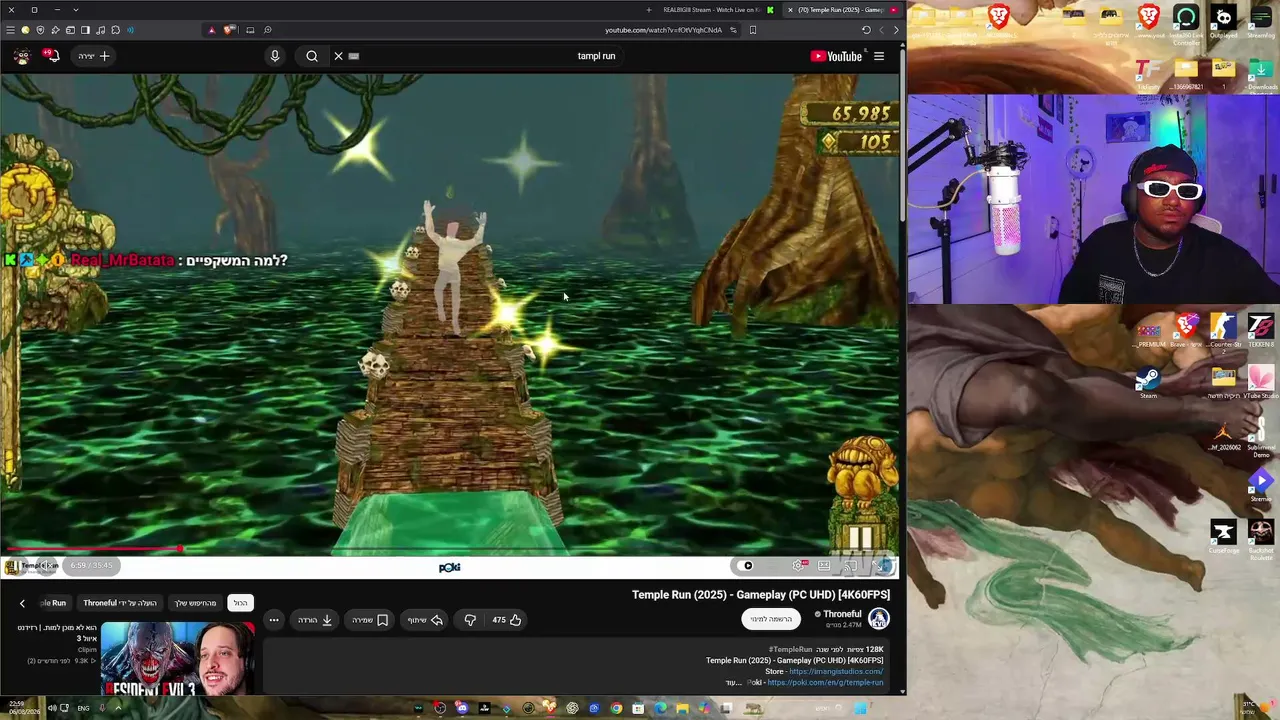
Task: Open the Throneful channel name link
Action: click(x=842, y=614)
